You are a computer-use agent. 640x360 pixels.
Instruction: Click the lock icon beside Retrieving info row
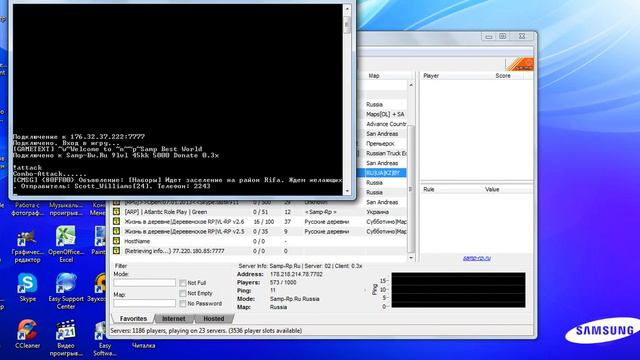coord(116,251)
